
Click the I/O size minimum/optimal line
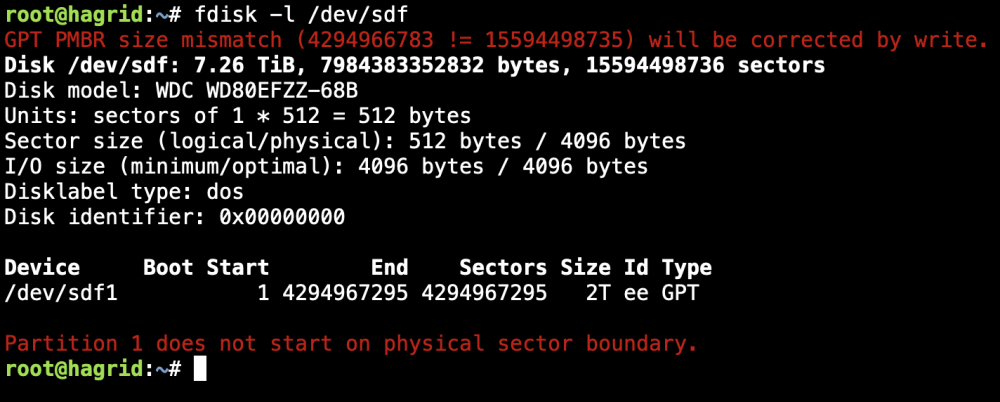(326, 167)
